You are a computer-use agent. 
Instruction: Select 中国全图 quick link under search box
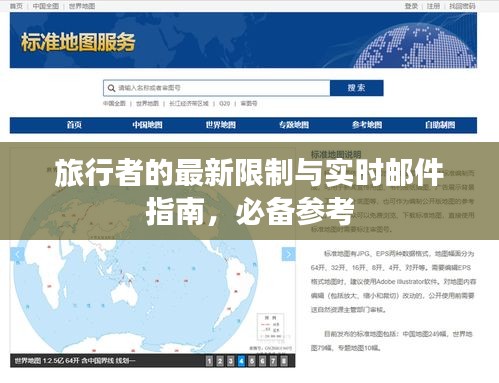(114, 103)
